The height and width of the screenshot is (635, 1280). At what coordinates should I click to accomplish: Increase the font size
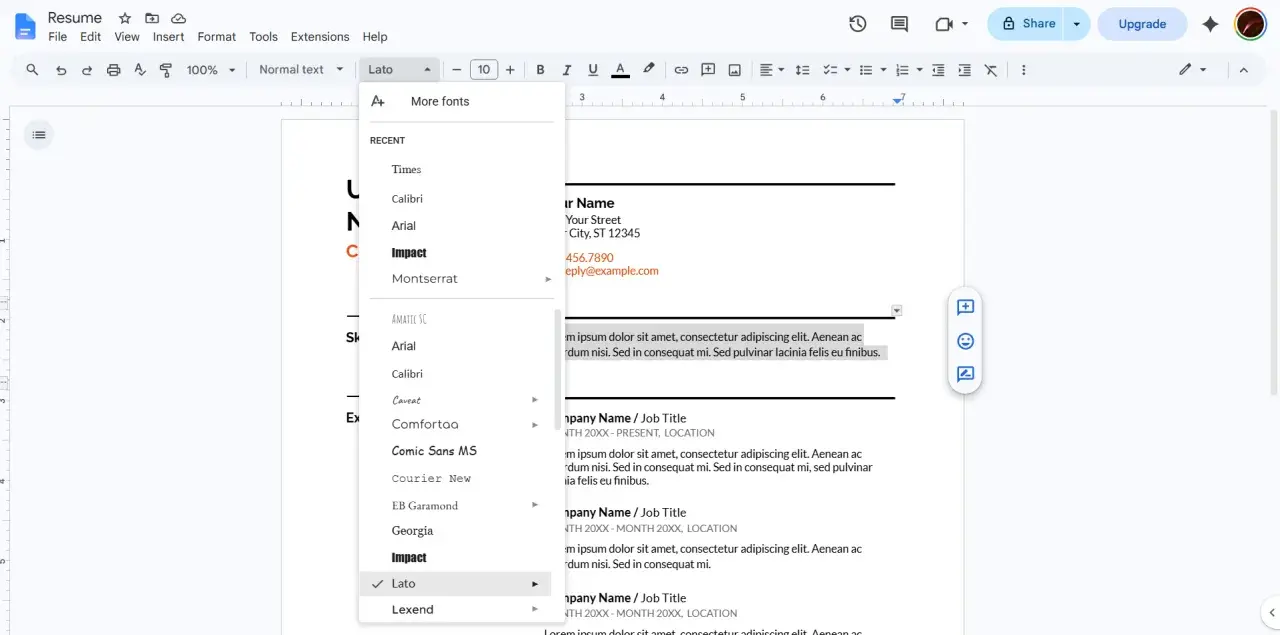point(510,70)
